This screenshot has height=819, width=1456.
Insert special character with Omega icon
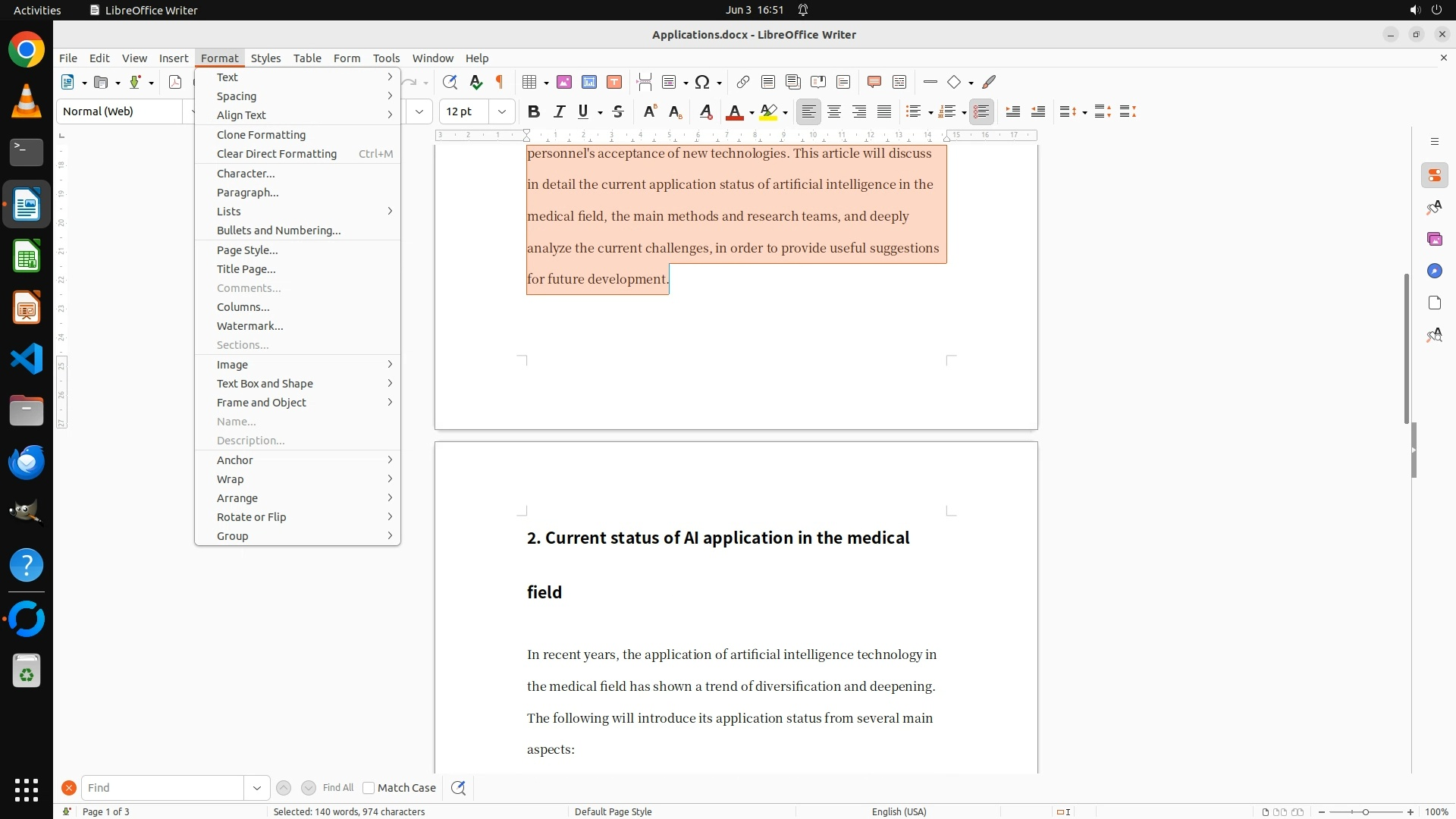(x=702, y=82)
